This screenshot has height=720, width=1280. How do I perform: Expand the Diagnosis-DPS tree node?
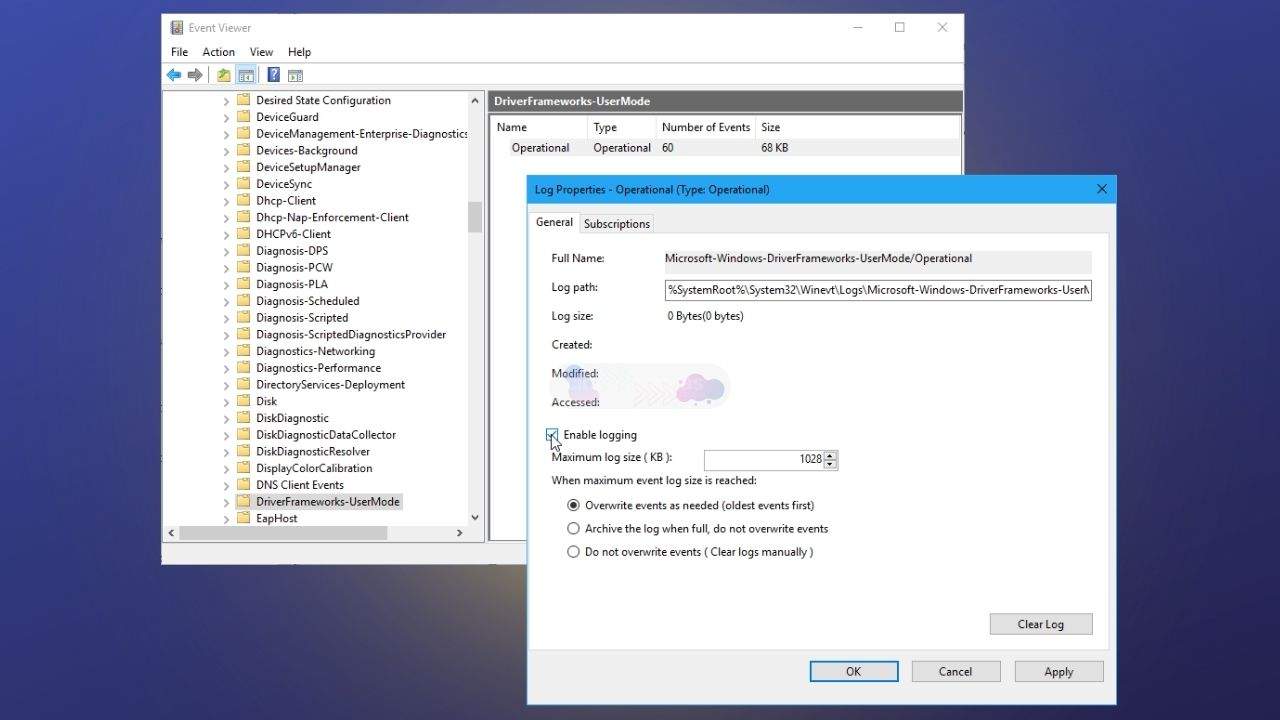226,251
